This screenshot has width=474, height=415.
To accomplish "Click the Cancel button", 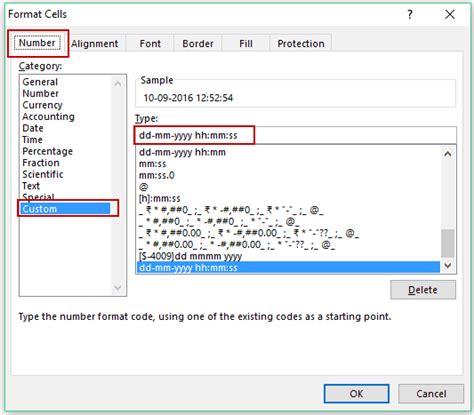I will (431, 394).
